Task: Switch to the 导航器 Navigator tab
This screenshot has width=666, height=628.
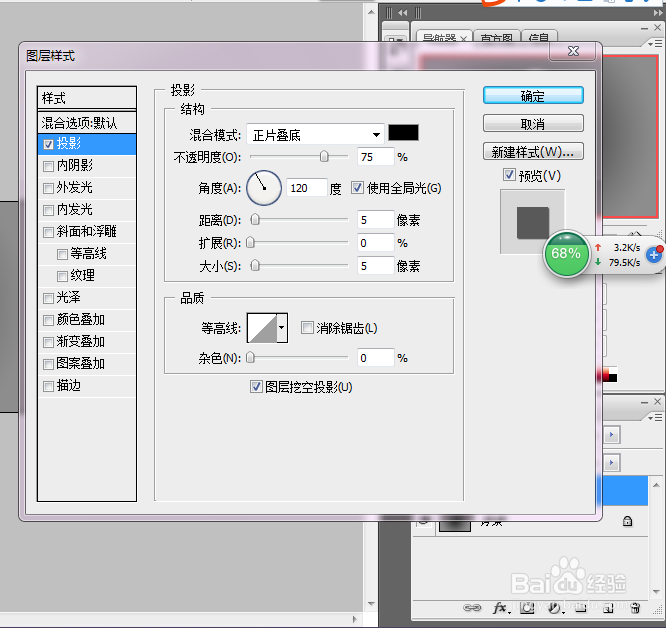Action: [439, 38]
